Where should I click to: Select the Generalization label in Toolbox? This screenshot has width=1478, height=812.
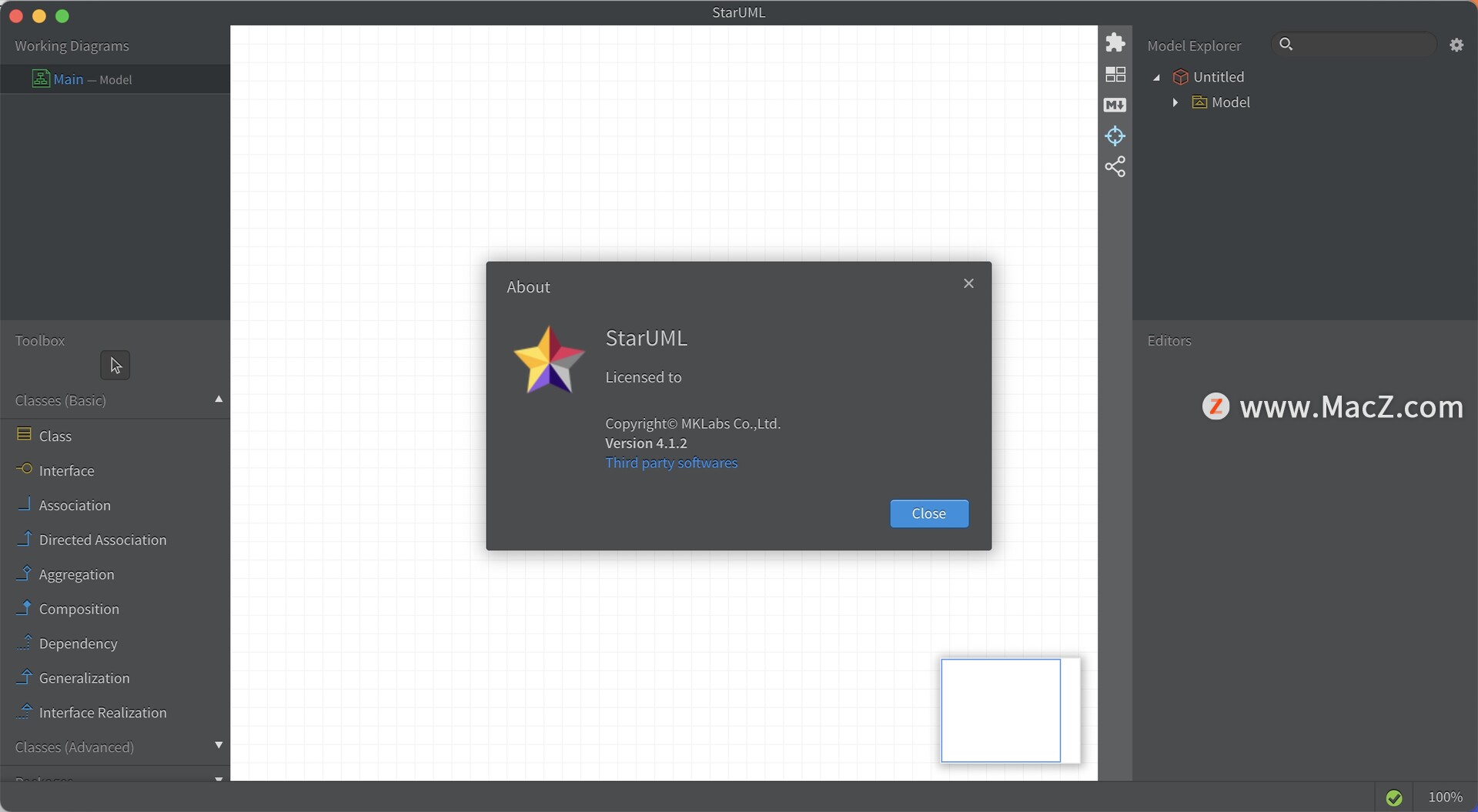click(85, 679)
